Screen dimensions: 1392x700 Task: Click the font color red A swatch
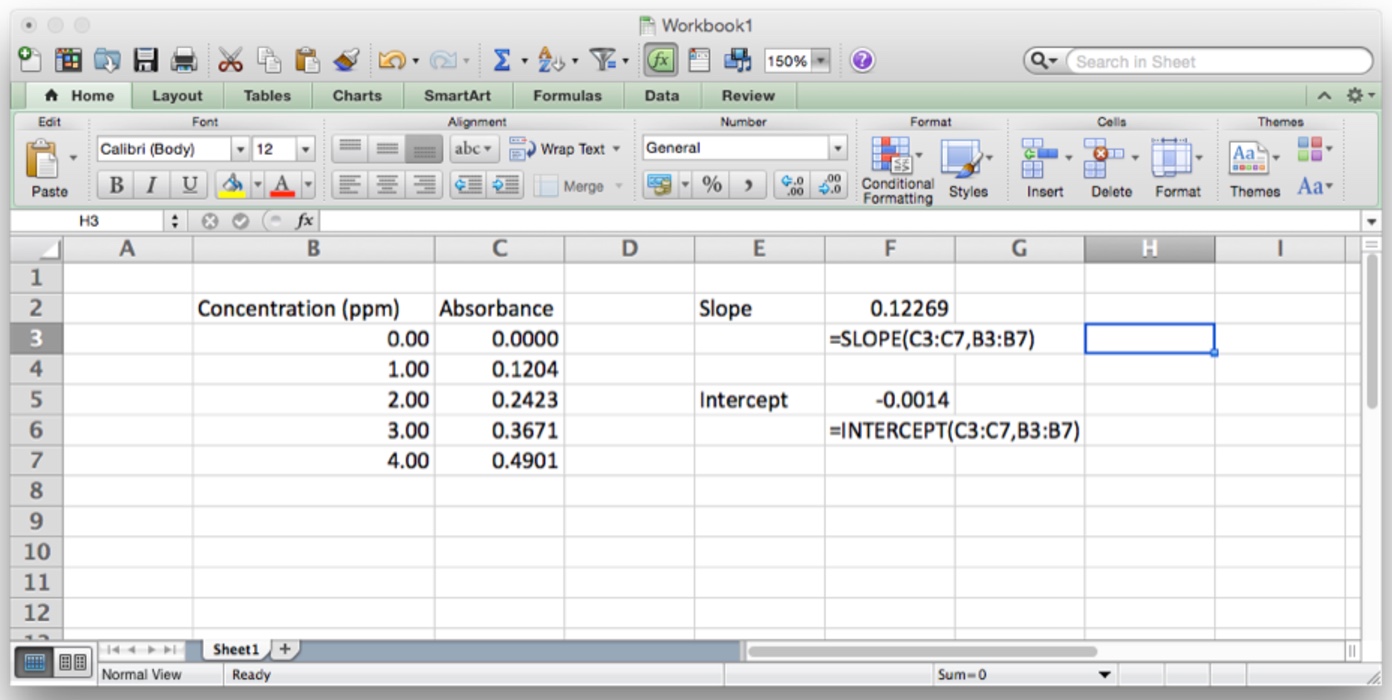tap(281, 185)
